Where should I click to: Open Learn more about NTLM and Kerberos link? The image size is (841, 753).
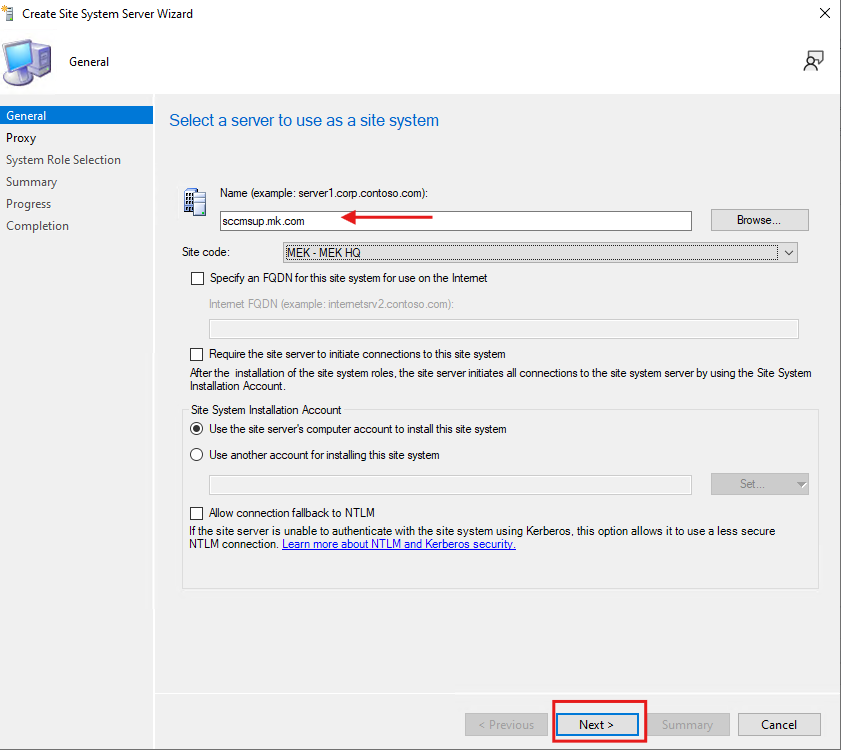point(398,544)
